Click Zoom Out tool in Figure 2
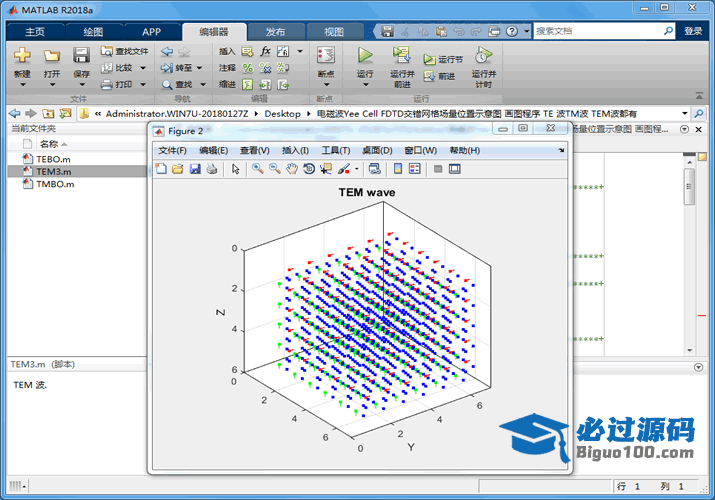This screenshot has width=715, height=500. point(275,169)
